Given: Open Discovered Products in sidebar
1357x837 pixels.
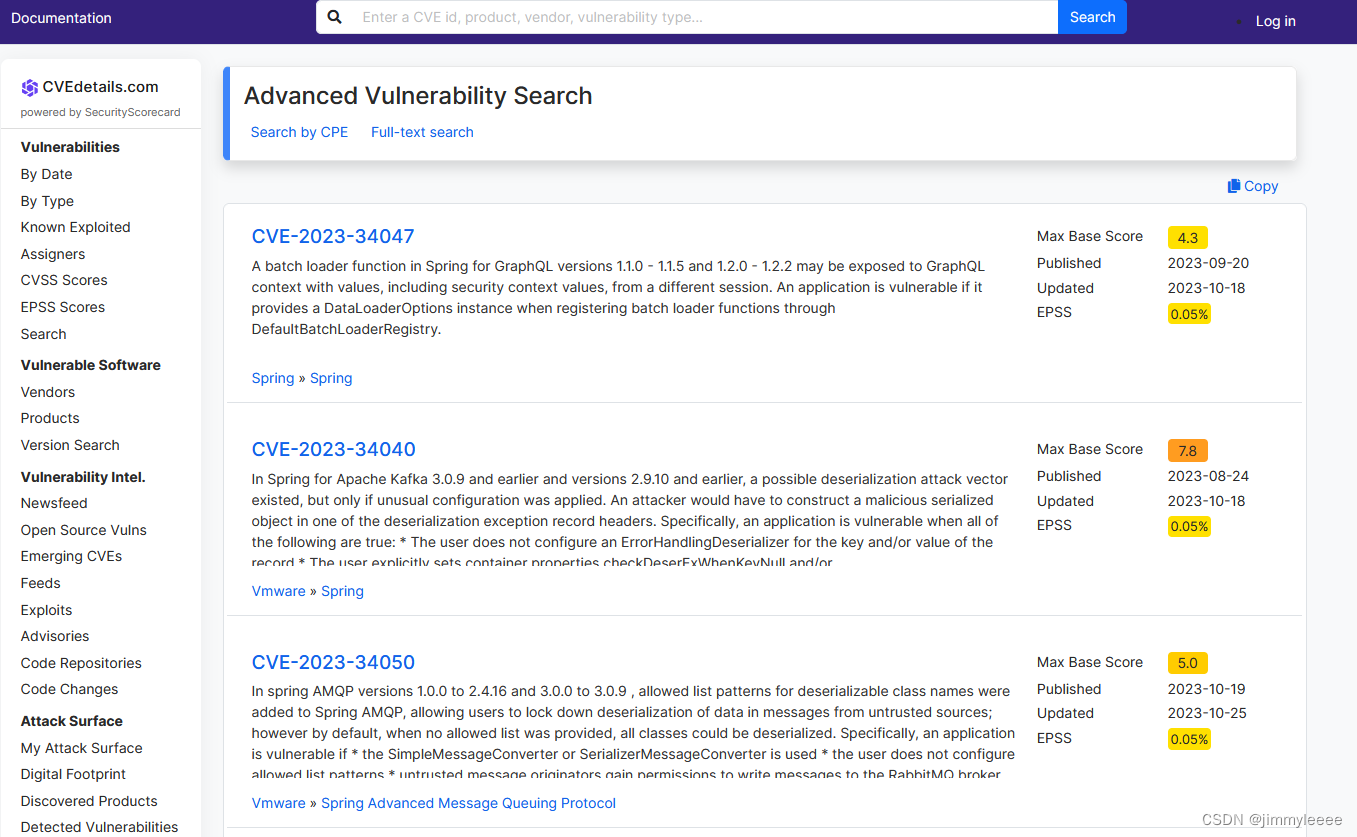Looking at the screenshot, I should click(x=89, y=801).
